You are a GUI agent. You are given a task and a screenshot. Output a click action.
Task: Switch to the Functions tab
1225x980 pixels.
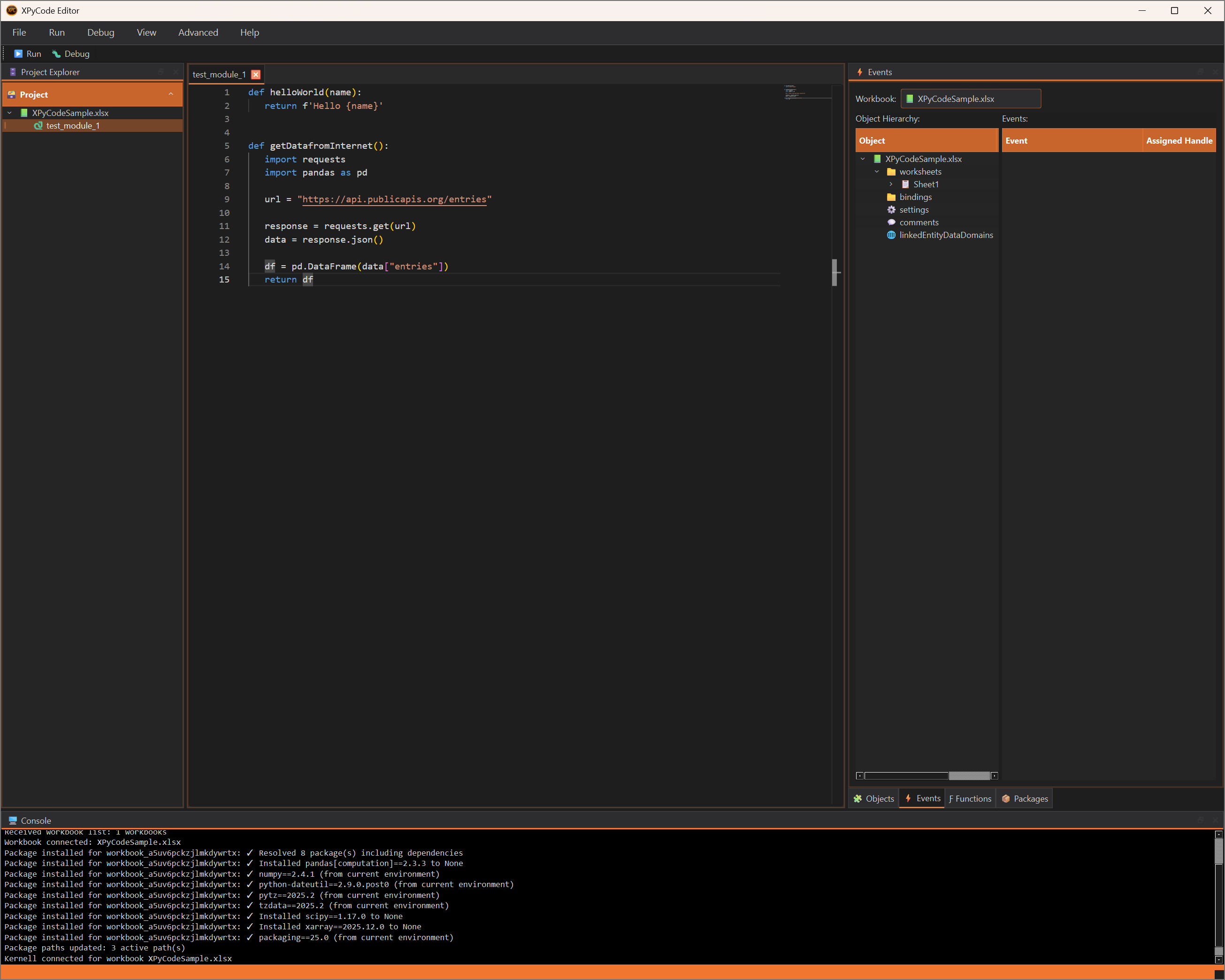tap(970, 798)
